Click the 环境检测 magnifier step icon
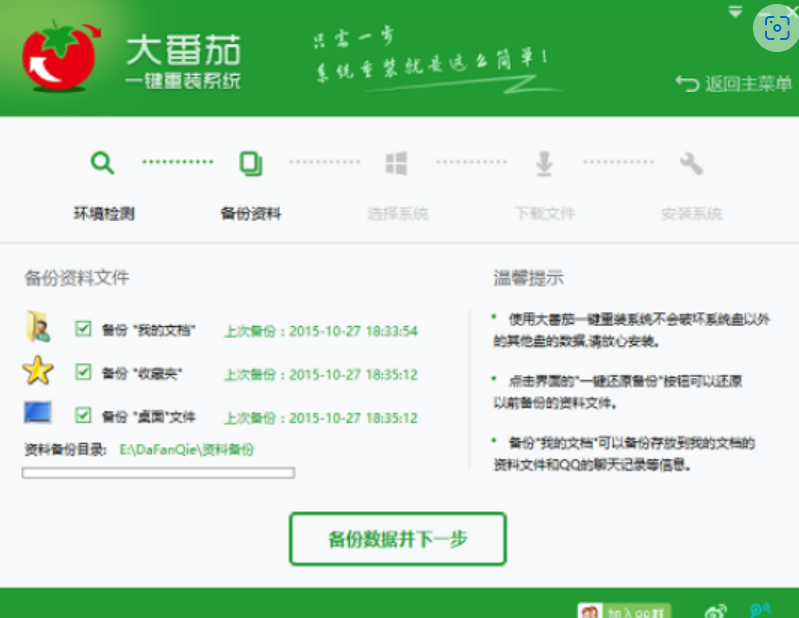 tap(102, 163)
